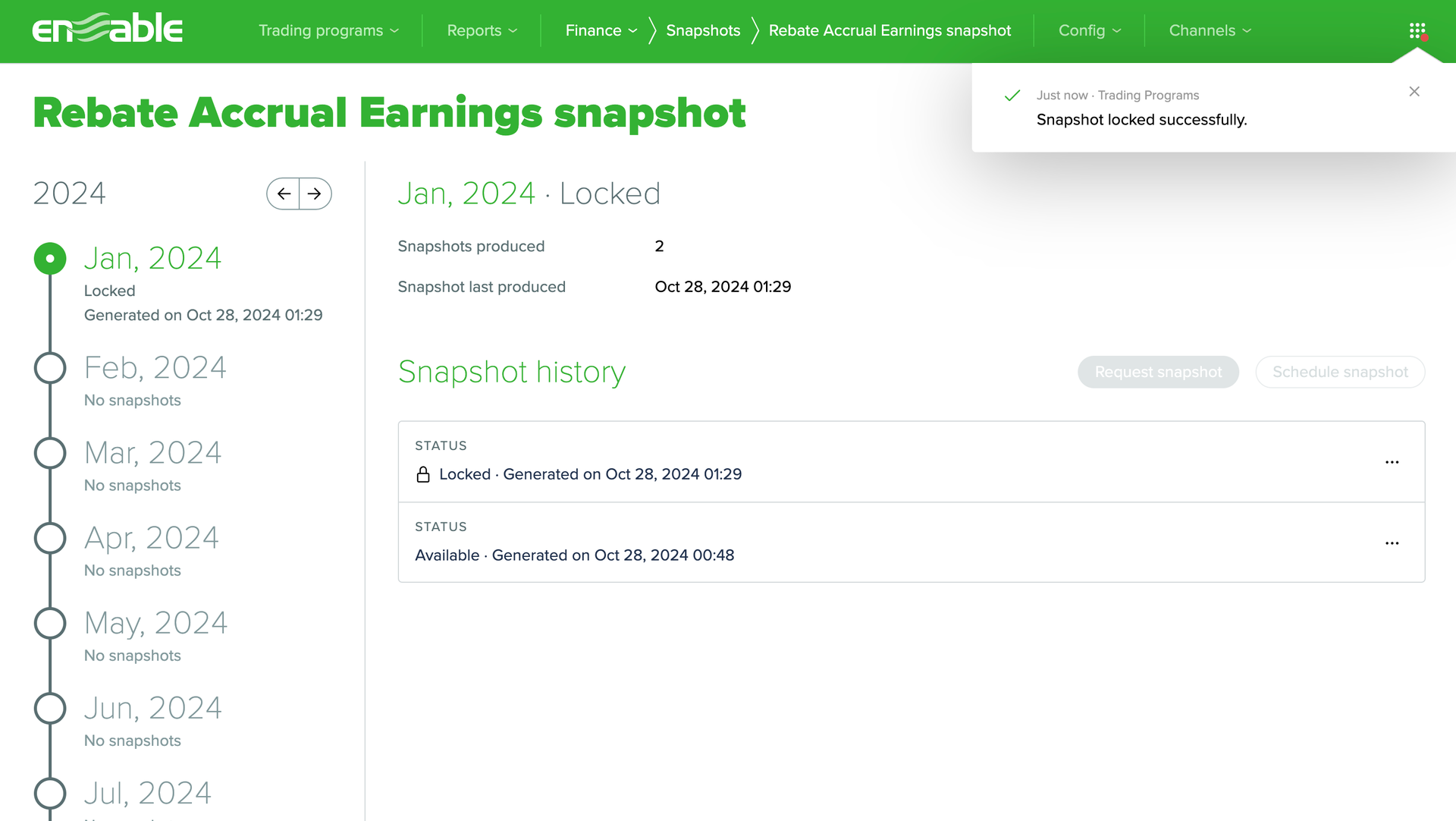Screen dimensions: 1456x821
Task: Dismiss the snapshot locked notification
Action: [x=1414, y=91]
